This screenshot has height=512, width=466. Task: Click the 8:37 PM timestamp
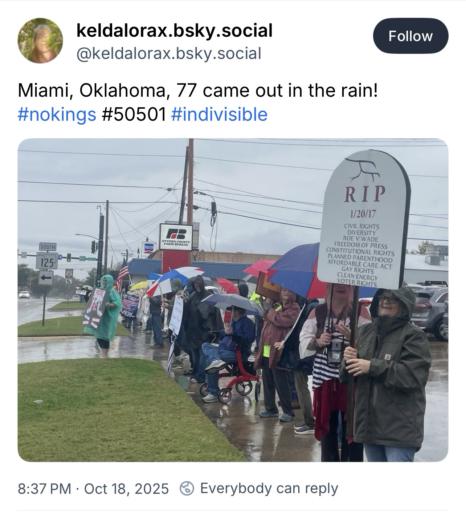click(44, 489)
